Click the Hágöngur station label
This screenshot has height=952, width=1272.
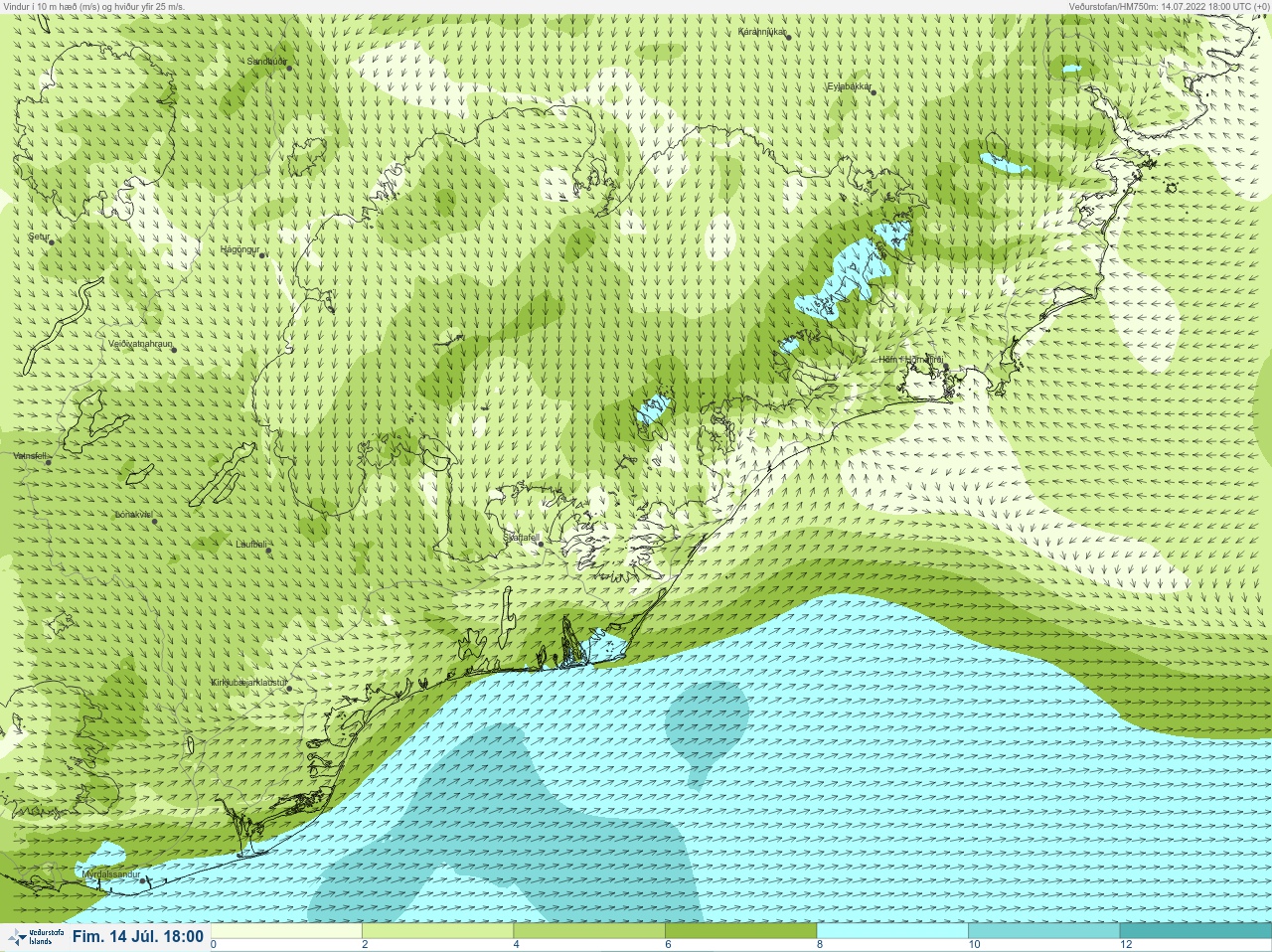pyautogui.click(x=239, y=249)
